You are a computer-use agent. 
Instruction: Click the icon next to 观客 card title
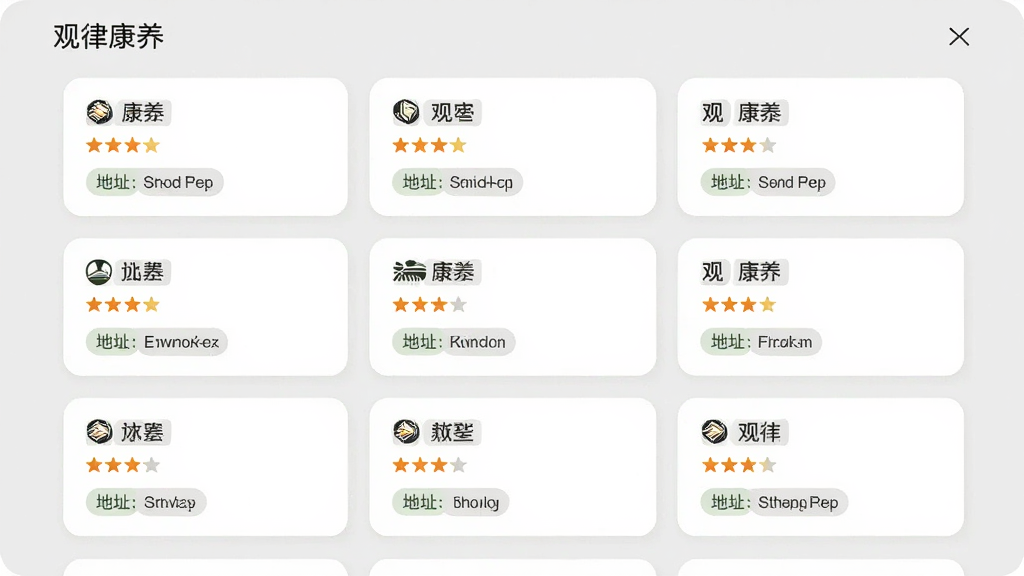tap(406, 112)
